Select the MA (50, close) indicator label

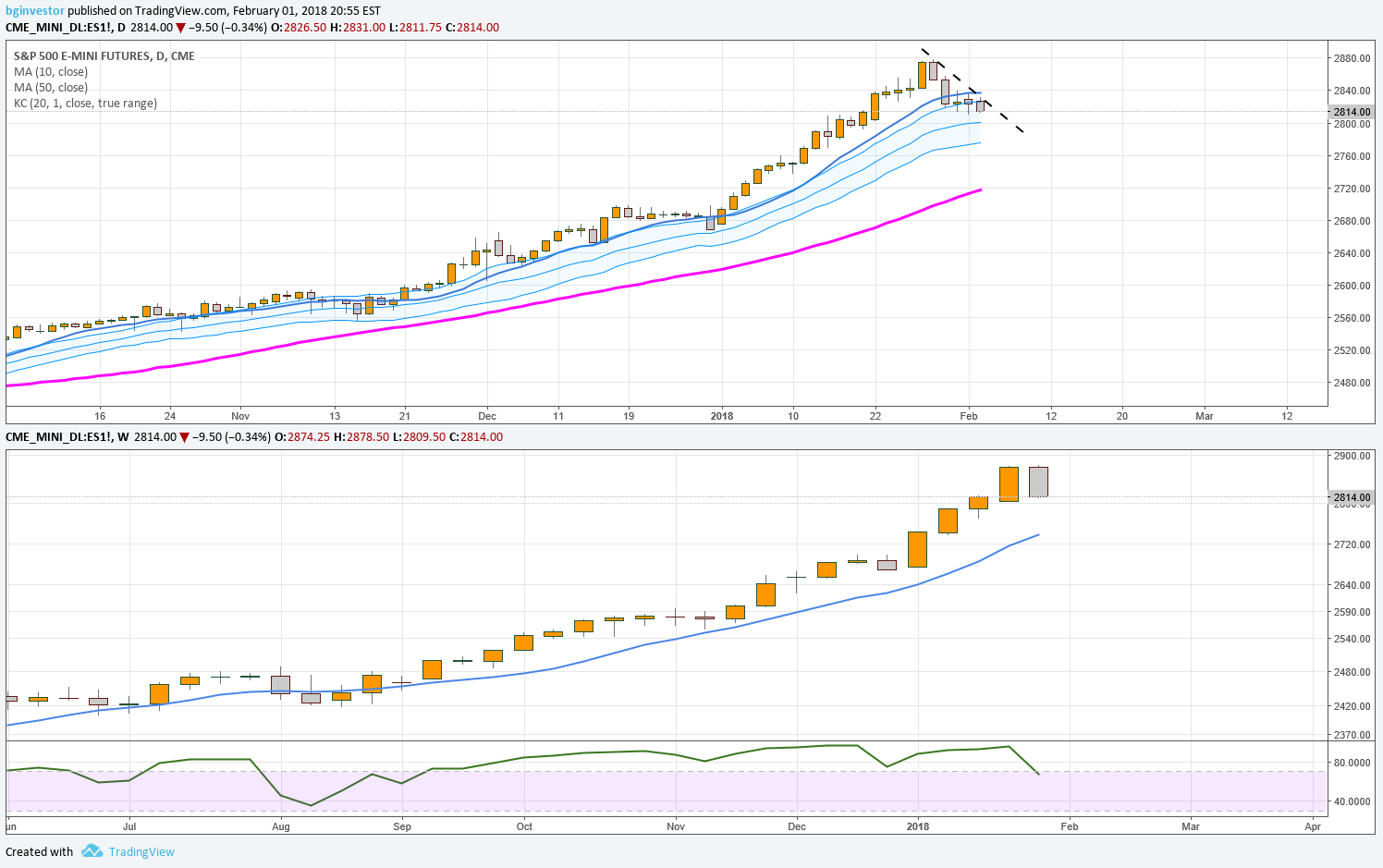coord(51,87)
